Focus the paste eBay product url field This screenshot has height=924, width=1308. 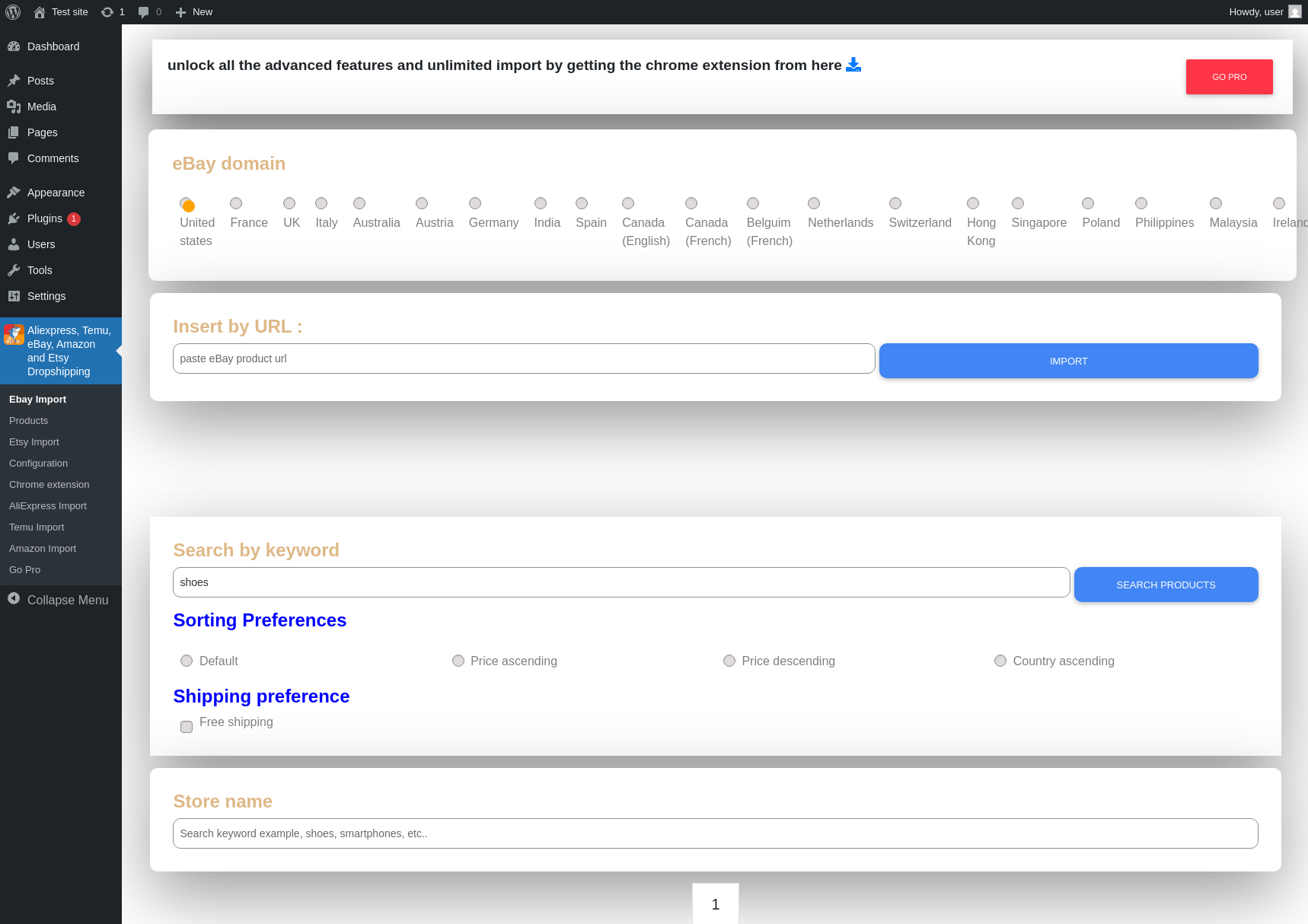pyautogui.click(x=524, y=358)
